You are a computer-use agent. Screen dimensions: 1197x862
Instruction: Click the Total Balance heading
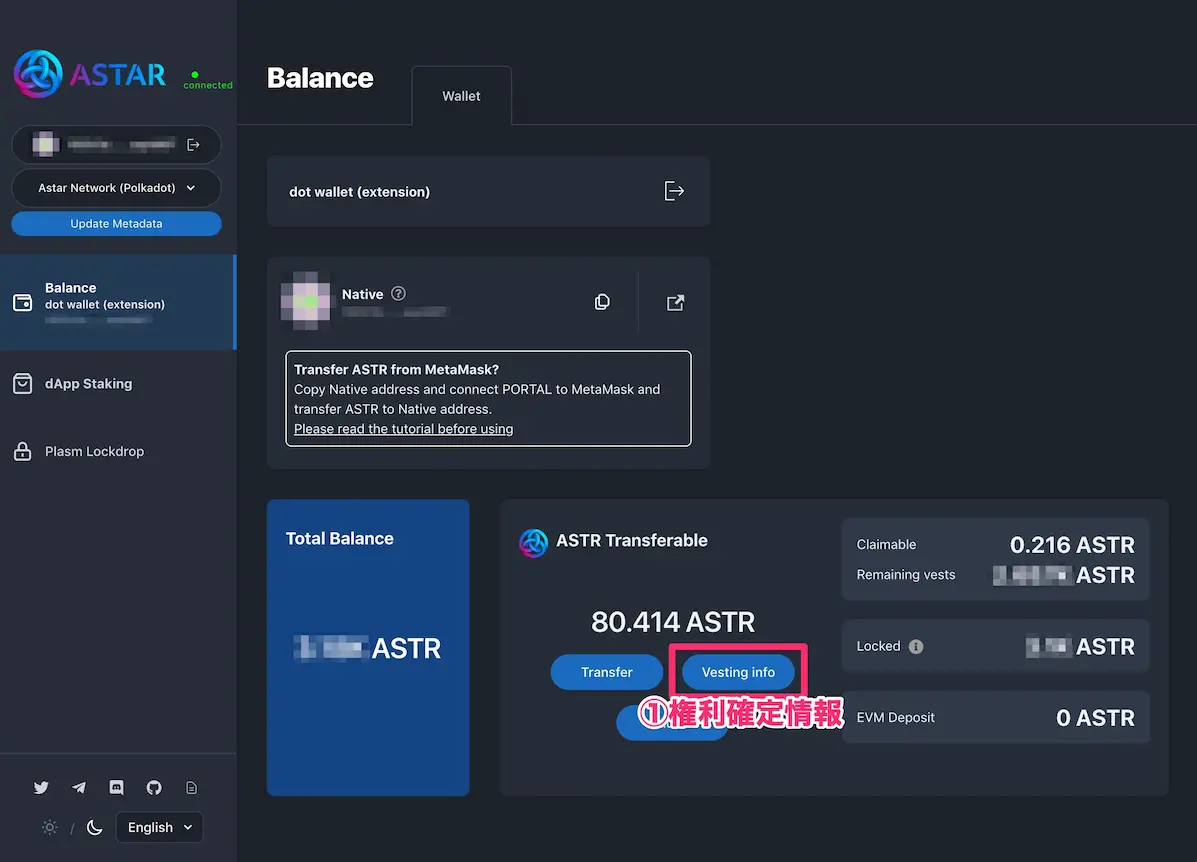click(x=340, y=539)
